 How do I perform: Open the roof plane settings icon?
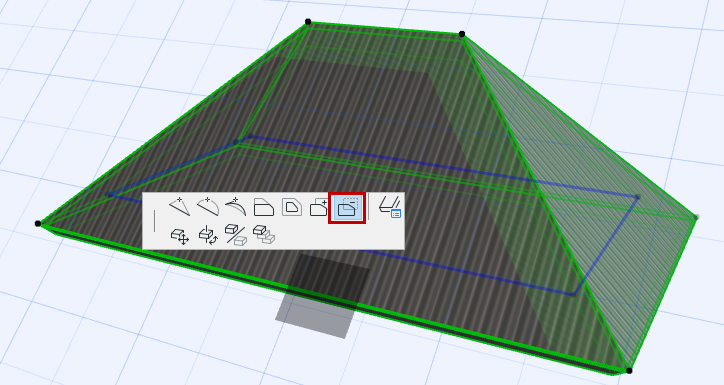[x=390, y=207]
